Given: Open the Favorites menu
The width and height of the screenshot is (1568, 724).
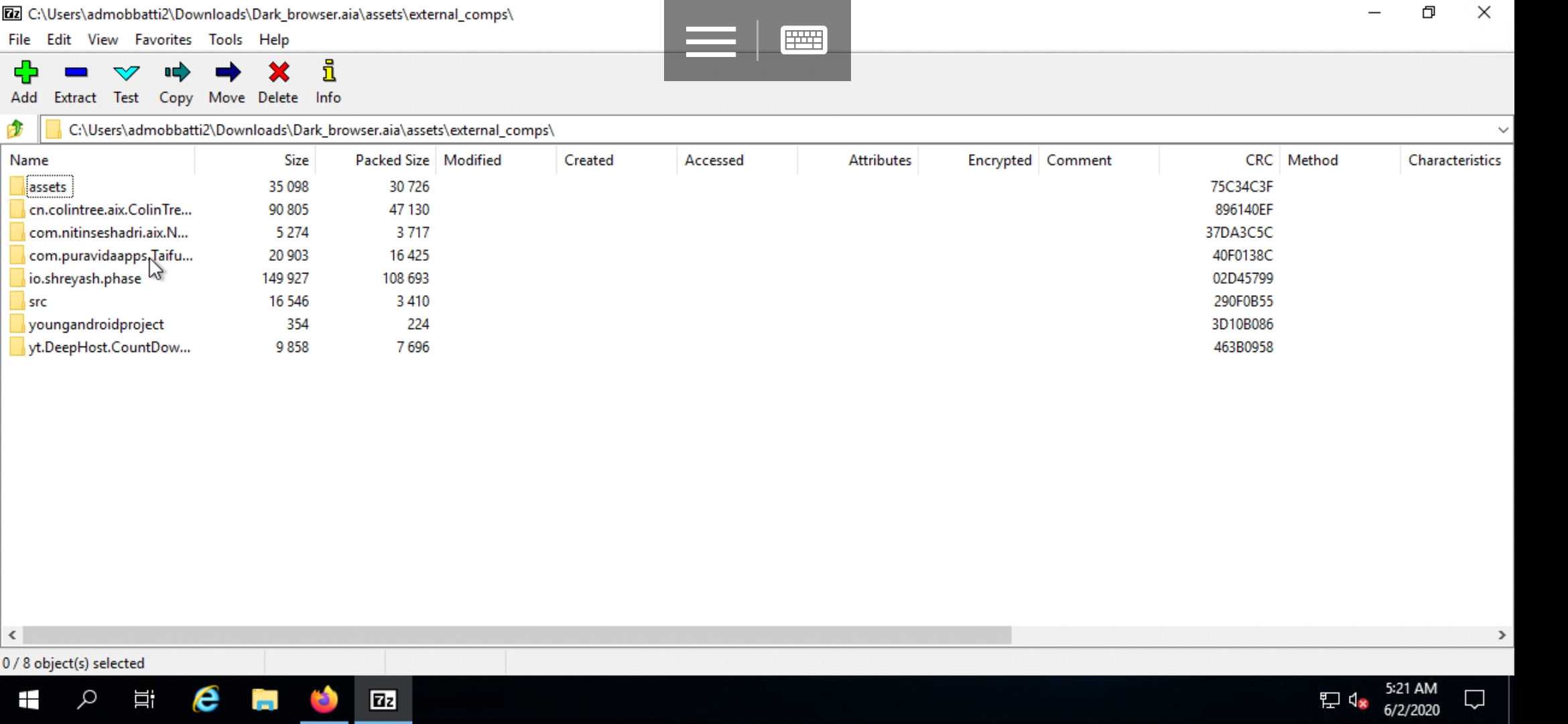Looking at the screenshot, I should click(163, 40).
